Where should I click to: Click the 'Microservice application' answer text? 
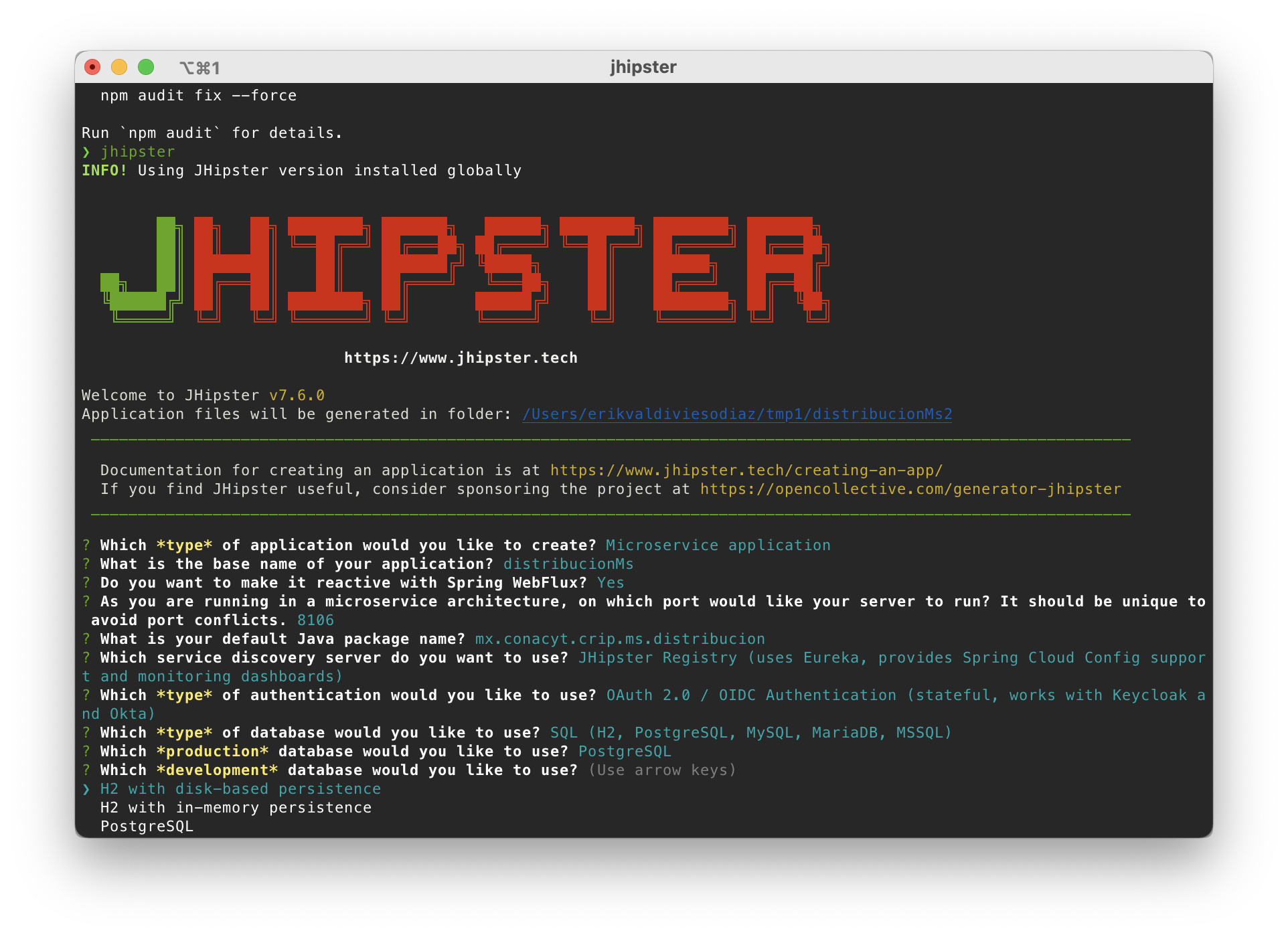pos(718,545)
